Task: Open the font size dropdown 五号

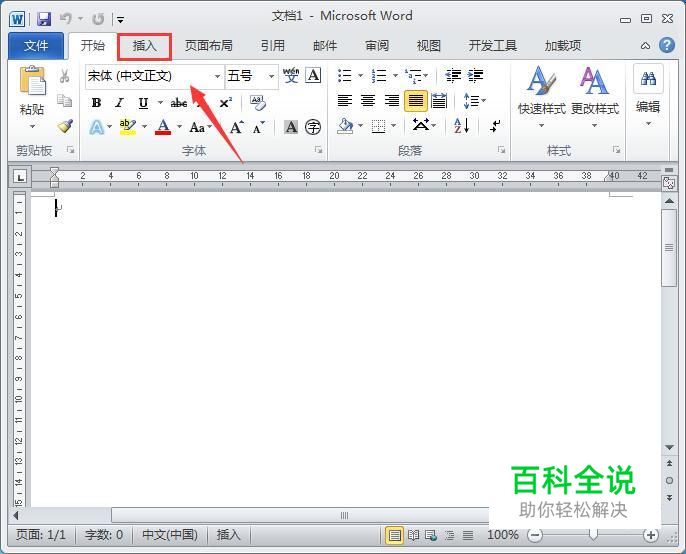Action: pyautogui.click(x=271, y=76)
